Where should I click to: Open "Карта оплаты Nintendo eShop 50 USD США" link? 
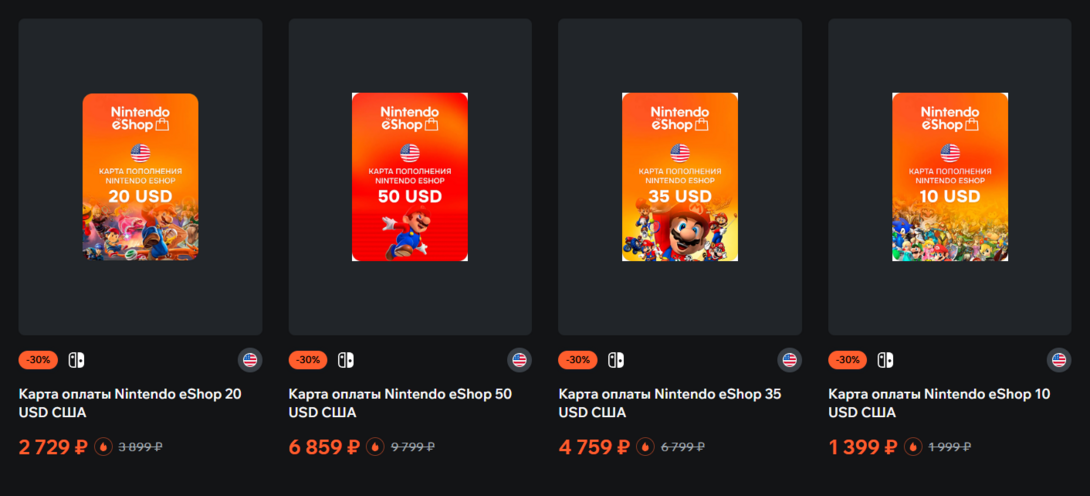(399, 403)
